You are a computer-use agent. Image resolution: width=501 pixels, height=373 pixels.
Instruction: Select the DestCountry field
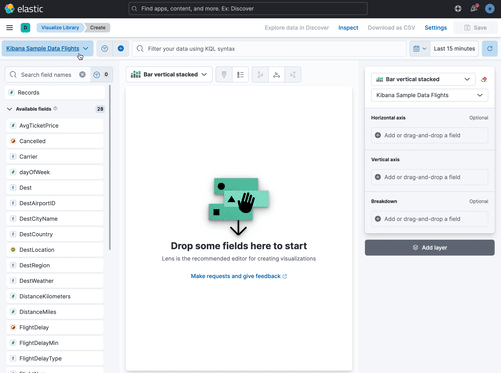coord(55,234)
